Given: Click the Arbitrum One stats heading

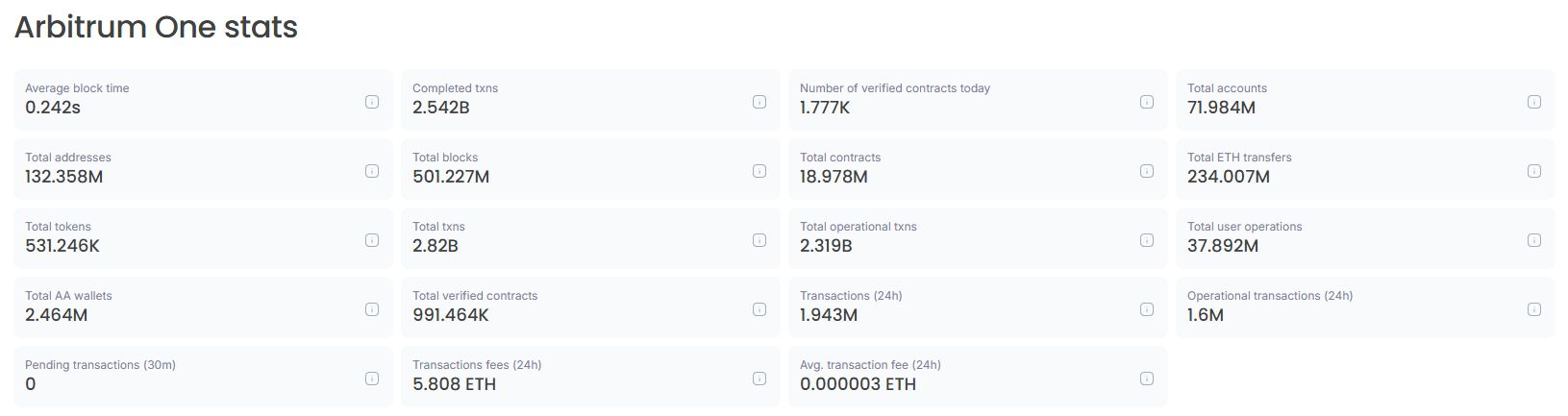Looking at the screenshot, I should pos(156,27).
